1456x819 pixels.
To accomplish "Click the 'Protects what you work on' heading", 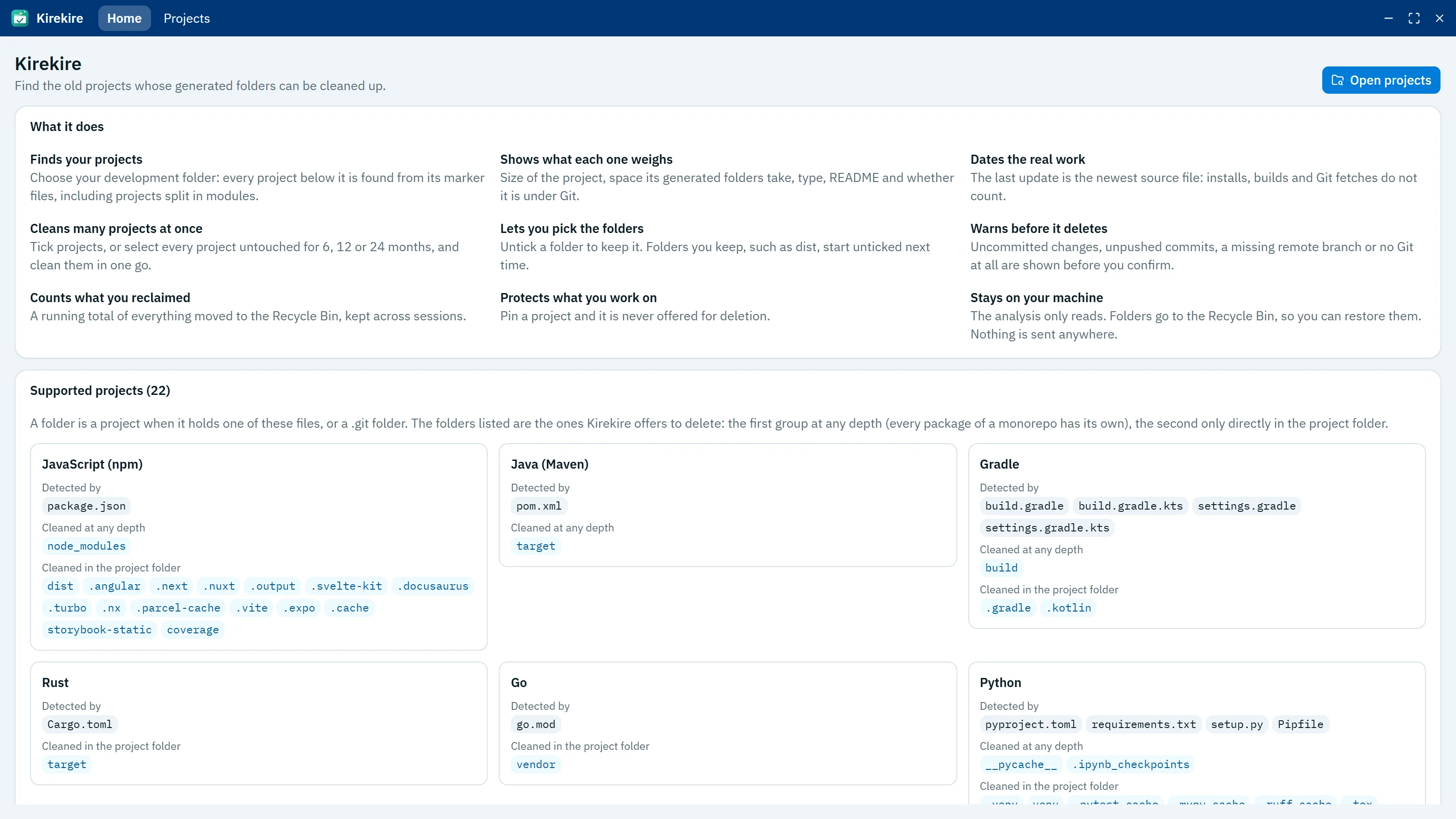I will pyautogui.click(x=578, y=298).
